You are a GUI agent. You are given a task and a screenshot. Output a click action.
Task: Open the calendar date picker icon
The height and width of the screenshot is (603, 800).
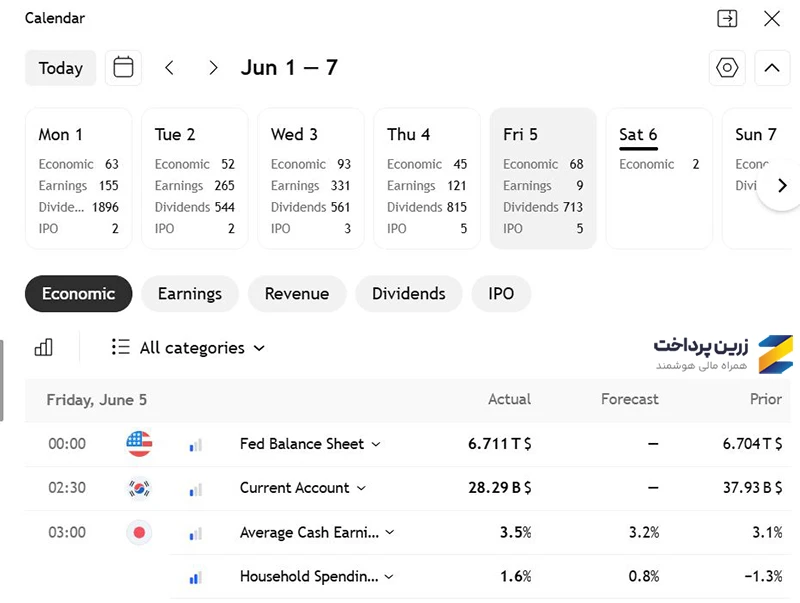123,67
